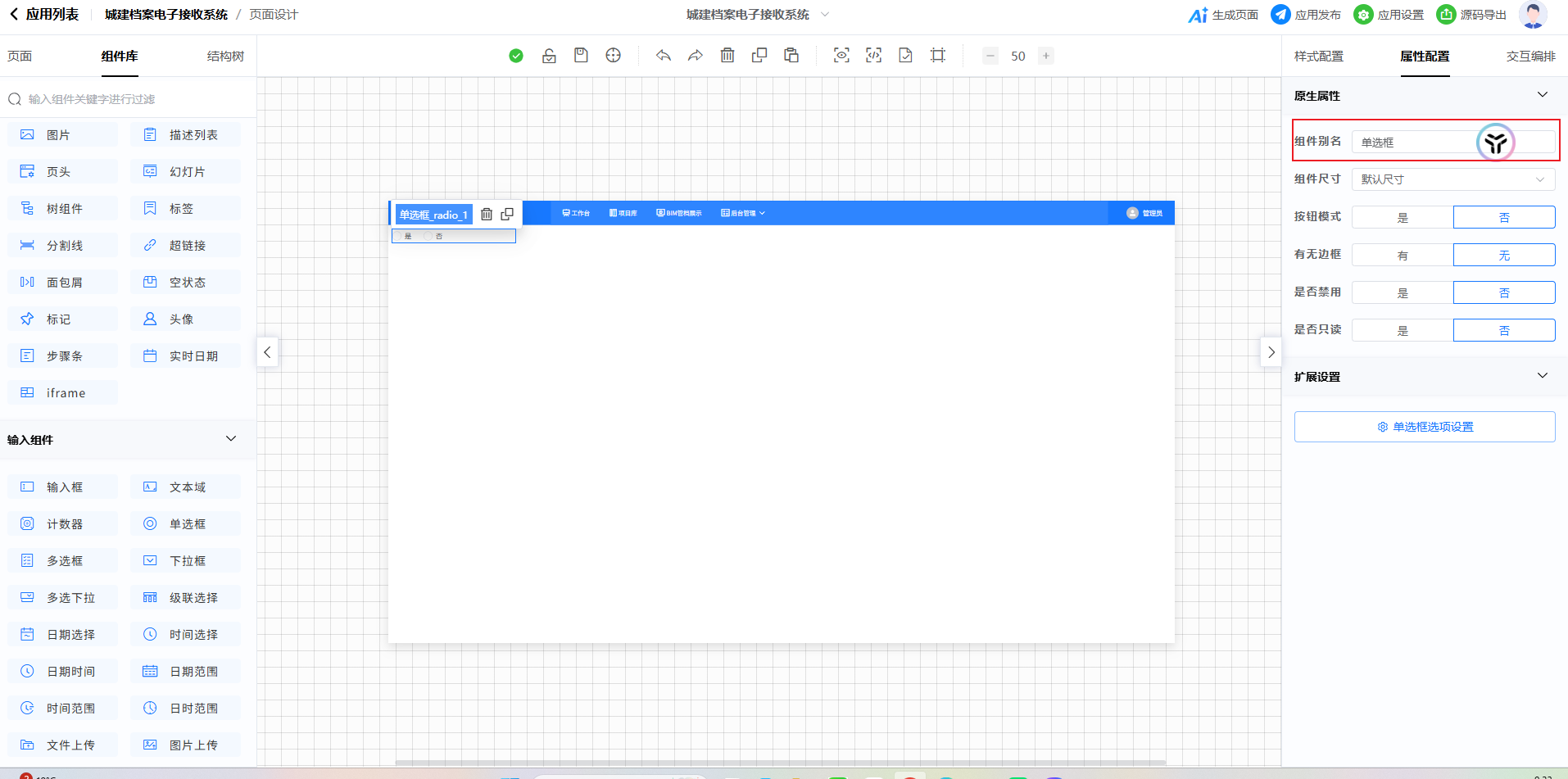Increase zoom with the plus stepper

pos(1046,57)
